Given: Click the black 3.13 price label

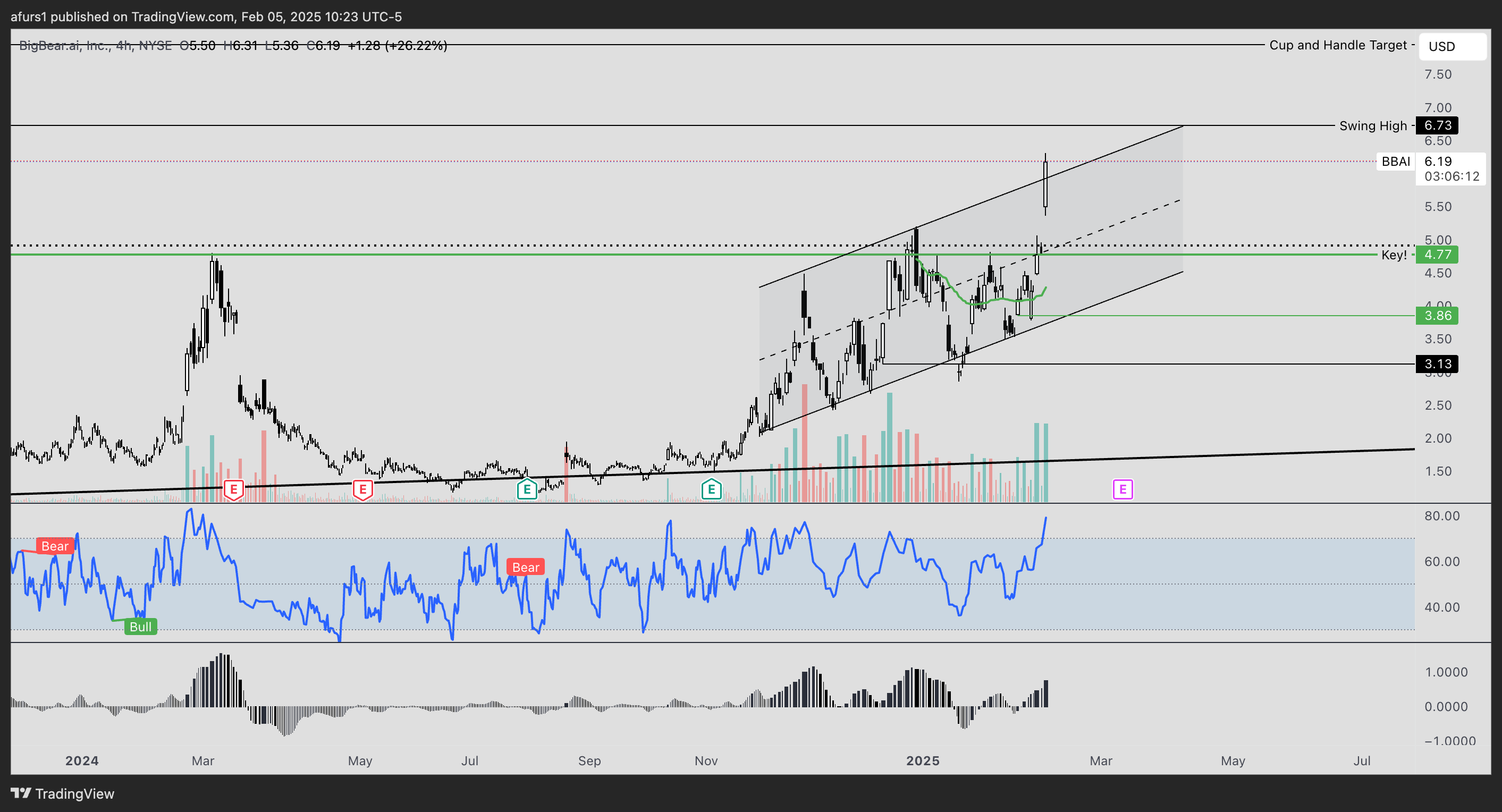Looking at the screenshot, I should (x=1437, y=363).
